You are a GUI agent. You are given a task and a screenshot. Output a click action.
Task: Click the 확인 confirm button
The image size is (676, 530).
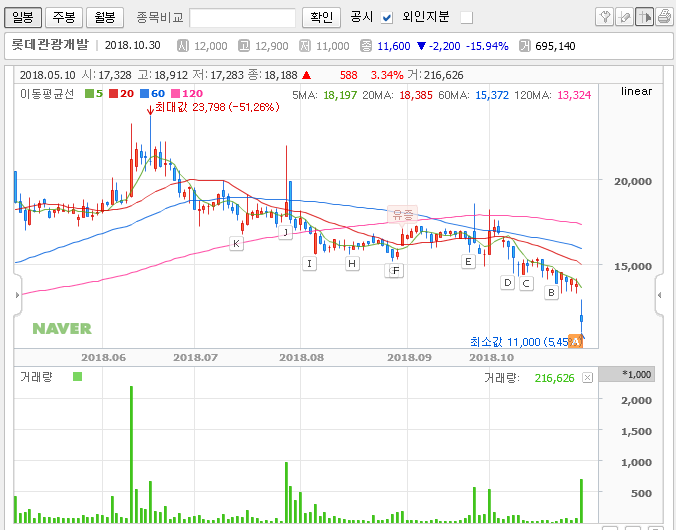321,17
